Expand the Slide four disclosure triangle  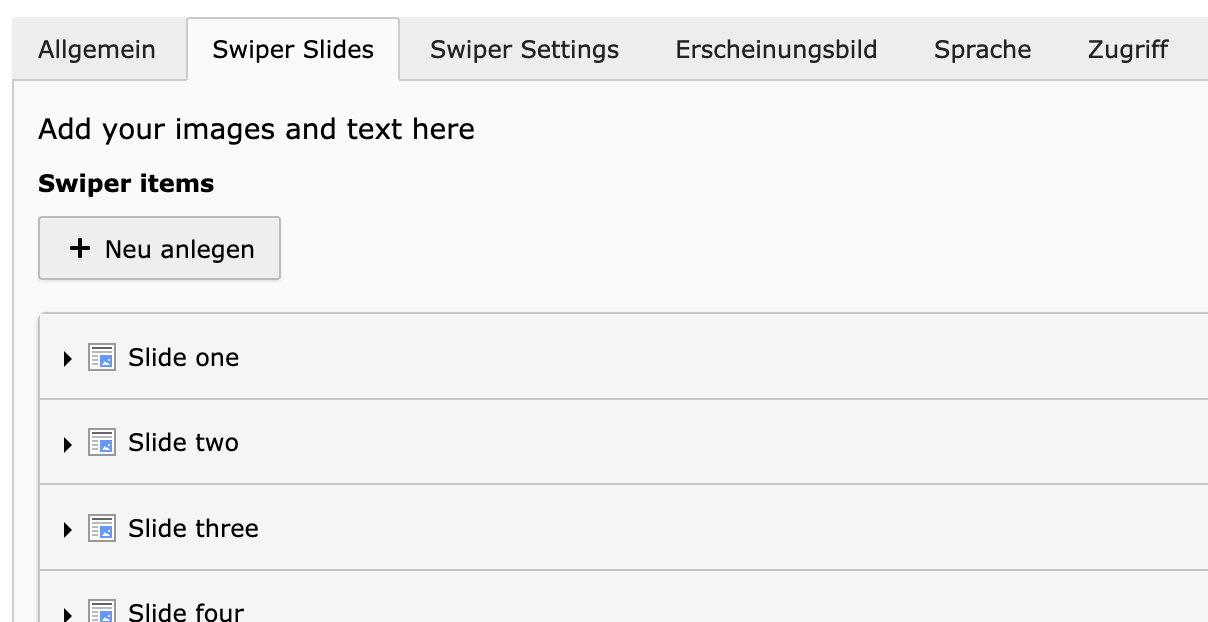click(67, 613)
